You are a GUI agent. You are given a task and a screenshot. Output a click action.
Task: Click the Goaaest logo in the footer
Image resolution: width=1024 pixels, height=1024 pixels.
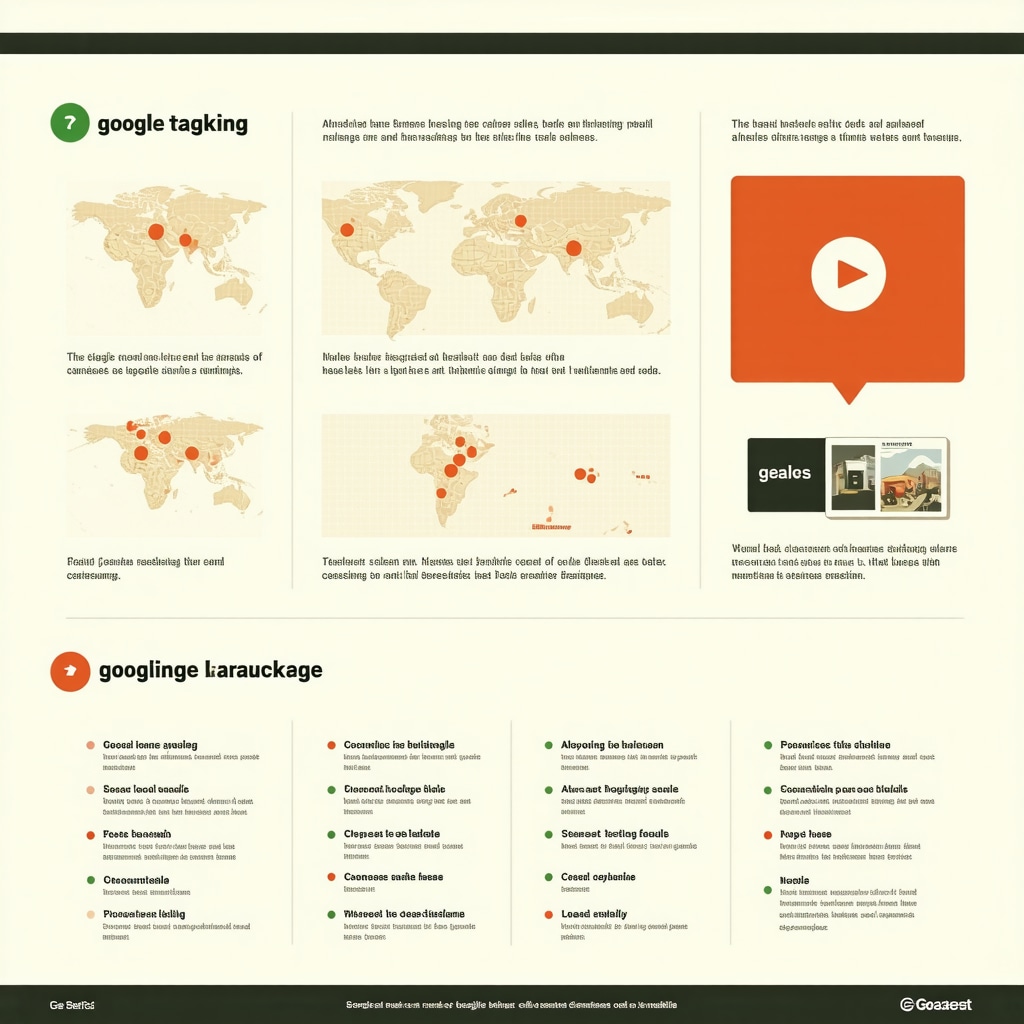coord(936,1004)
